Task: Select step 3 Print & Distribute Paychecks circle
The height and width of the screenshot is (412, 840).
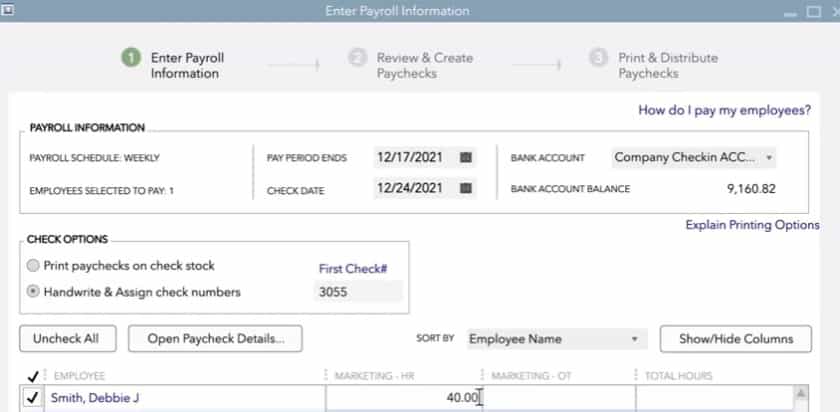Action: [598, 57]
